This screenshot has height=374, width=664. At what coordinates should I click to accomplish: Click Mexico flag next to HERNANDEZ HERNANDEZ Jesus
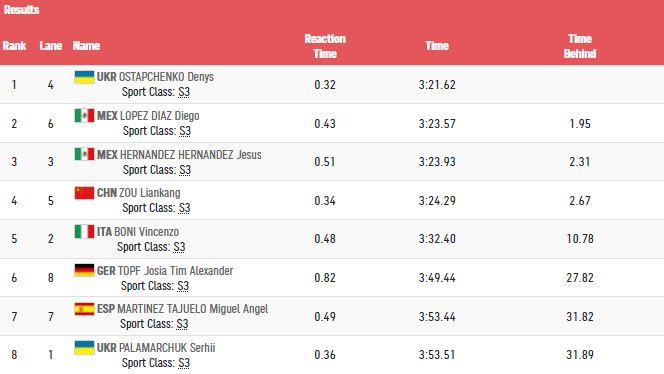click(84, 154)
